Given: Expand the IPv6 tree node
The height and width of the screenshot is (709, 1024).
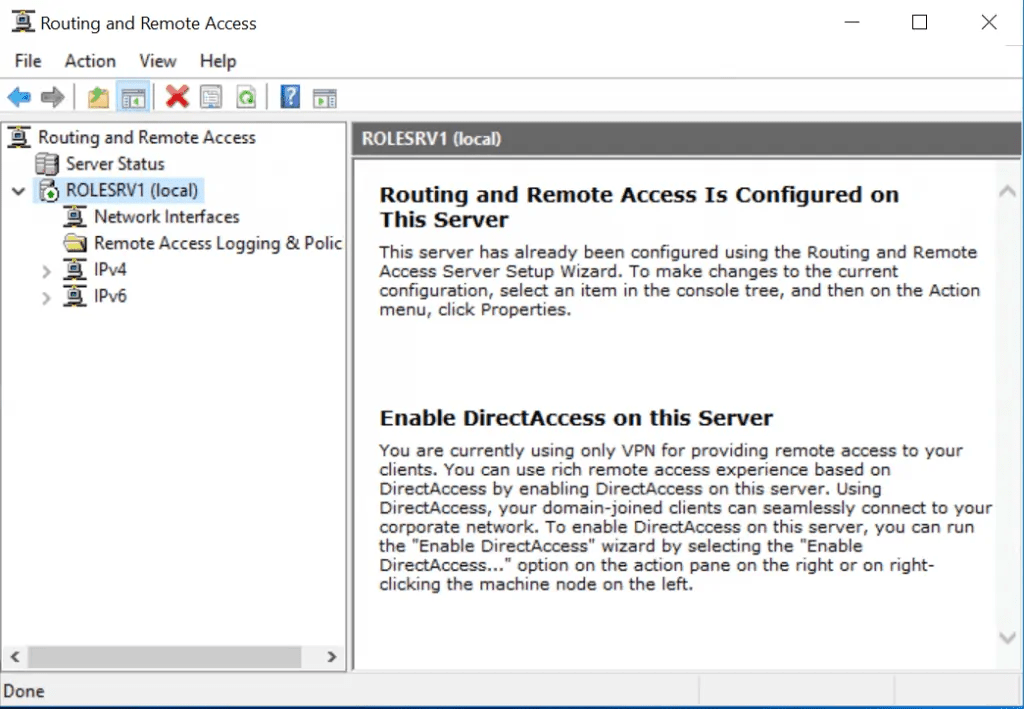Looking at the screenshot, I should [45, 296].
